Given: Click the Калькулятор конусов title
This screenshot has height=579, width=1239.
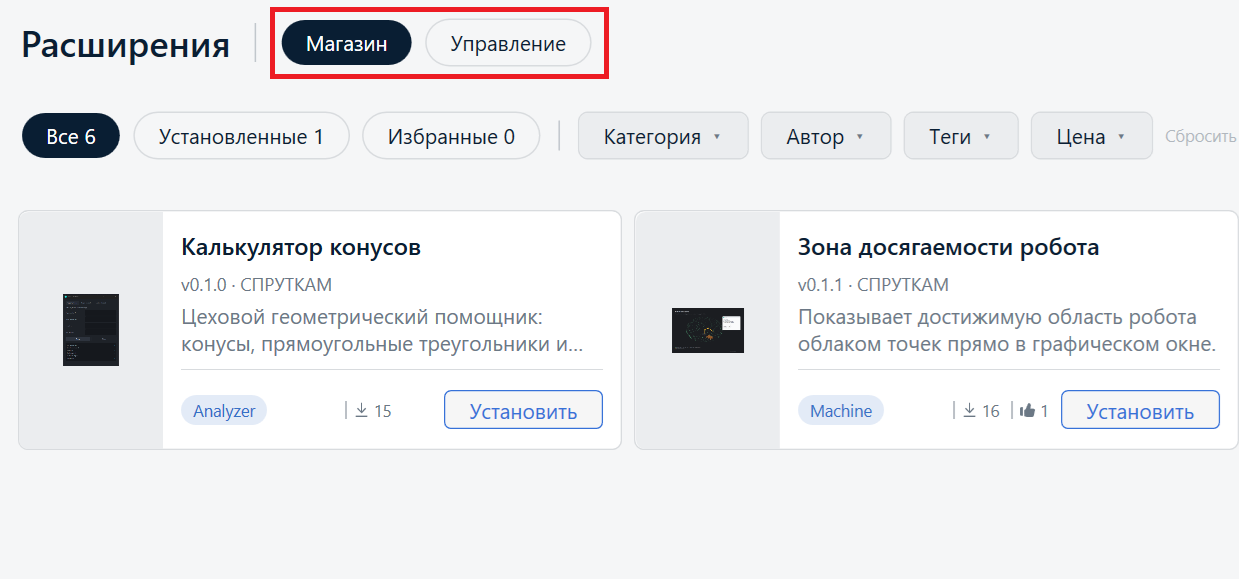Looking at the screenshot, I should point(301,247).
